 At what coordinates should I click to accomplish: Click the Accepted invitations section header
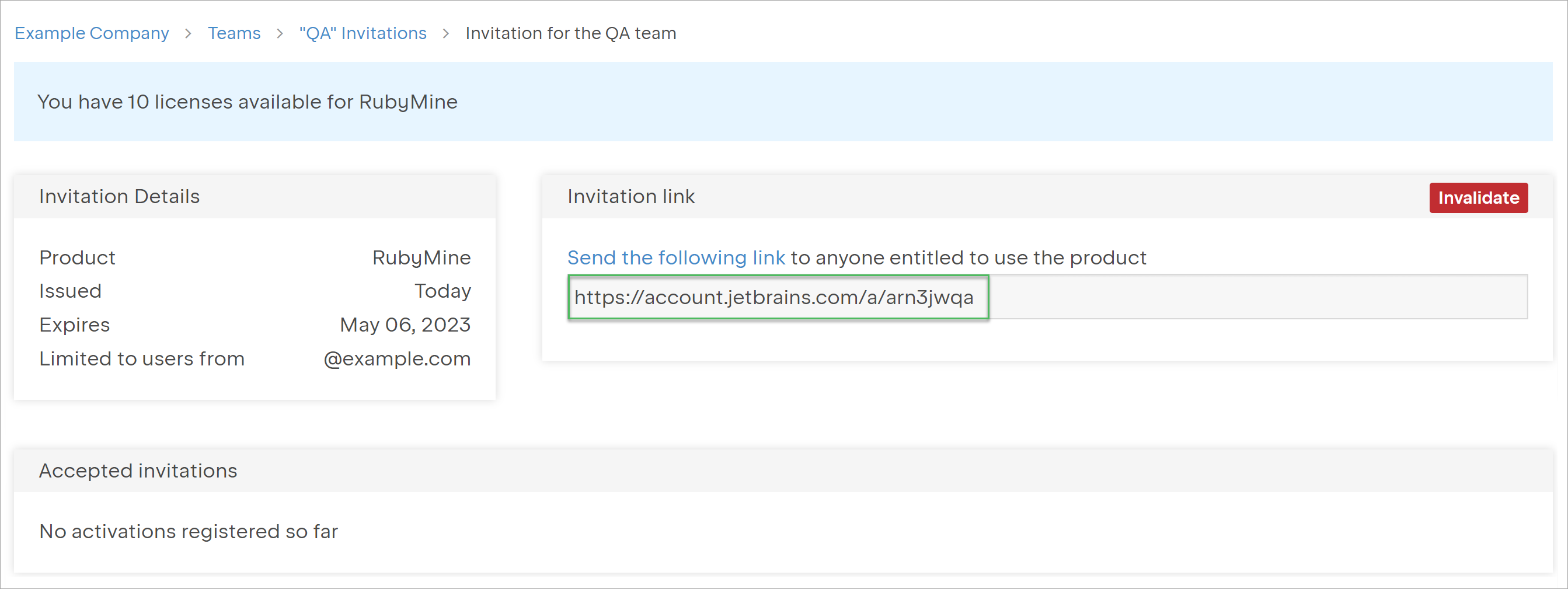coord(138,470)
